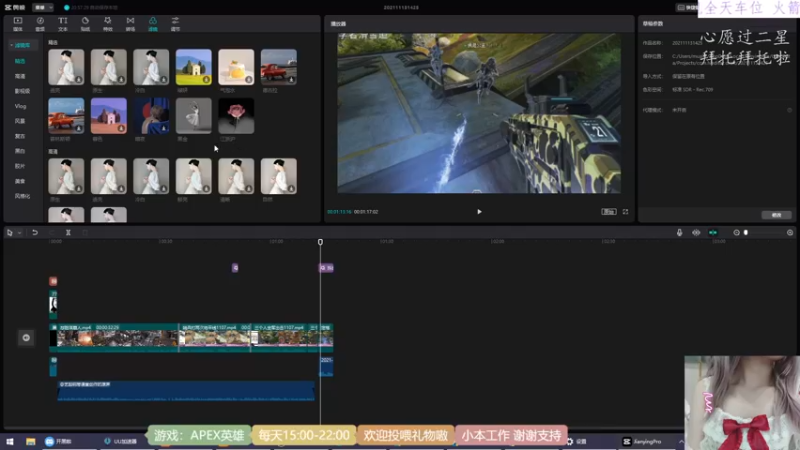Open the Stickers tab in the top toolbar
Image resolution: width=800 pixels, height=450 pixels.
[x=85, y=23]
